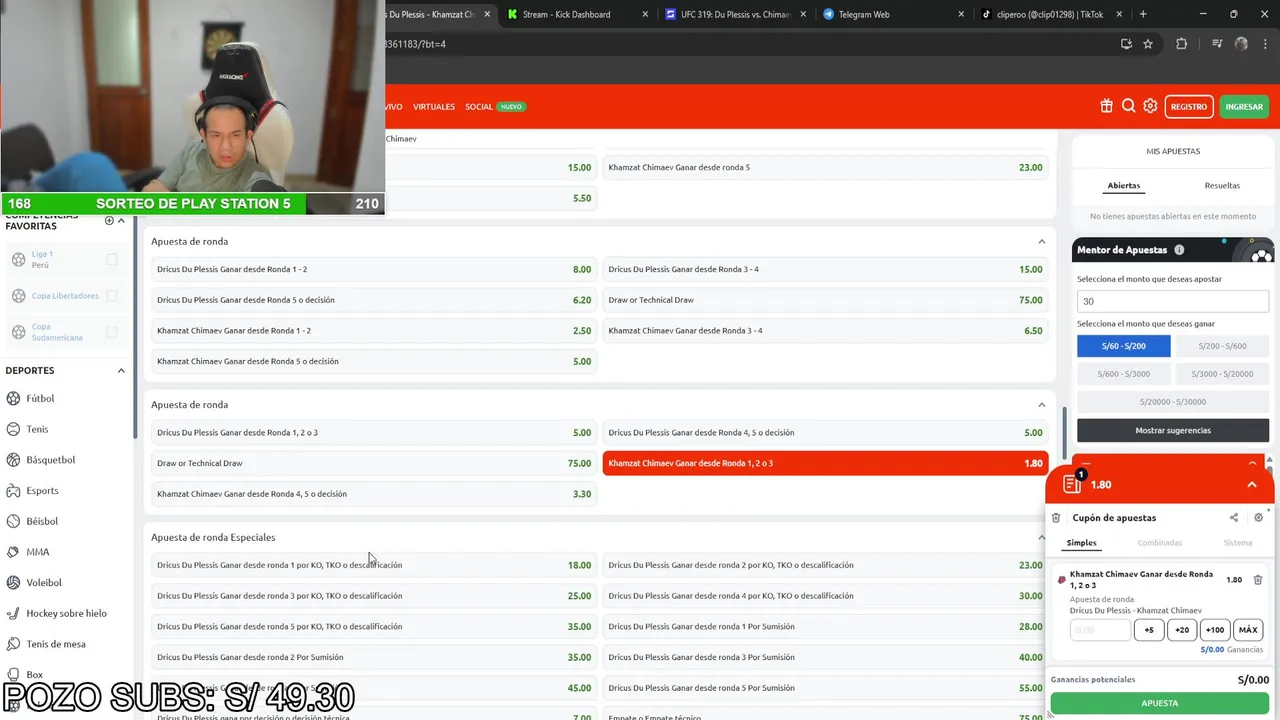
Task: Add +20 to the stake
Action: [x=1182, y=630]
